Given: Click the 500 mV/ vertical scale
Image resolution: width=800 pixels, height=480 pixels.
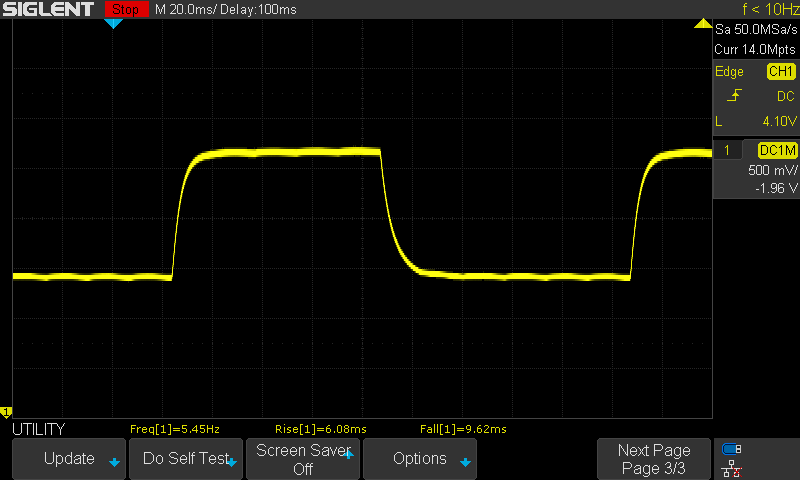Looking at the screenshot, I should click(772, 170).
